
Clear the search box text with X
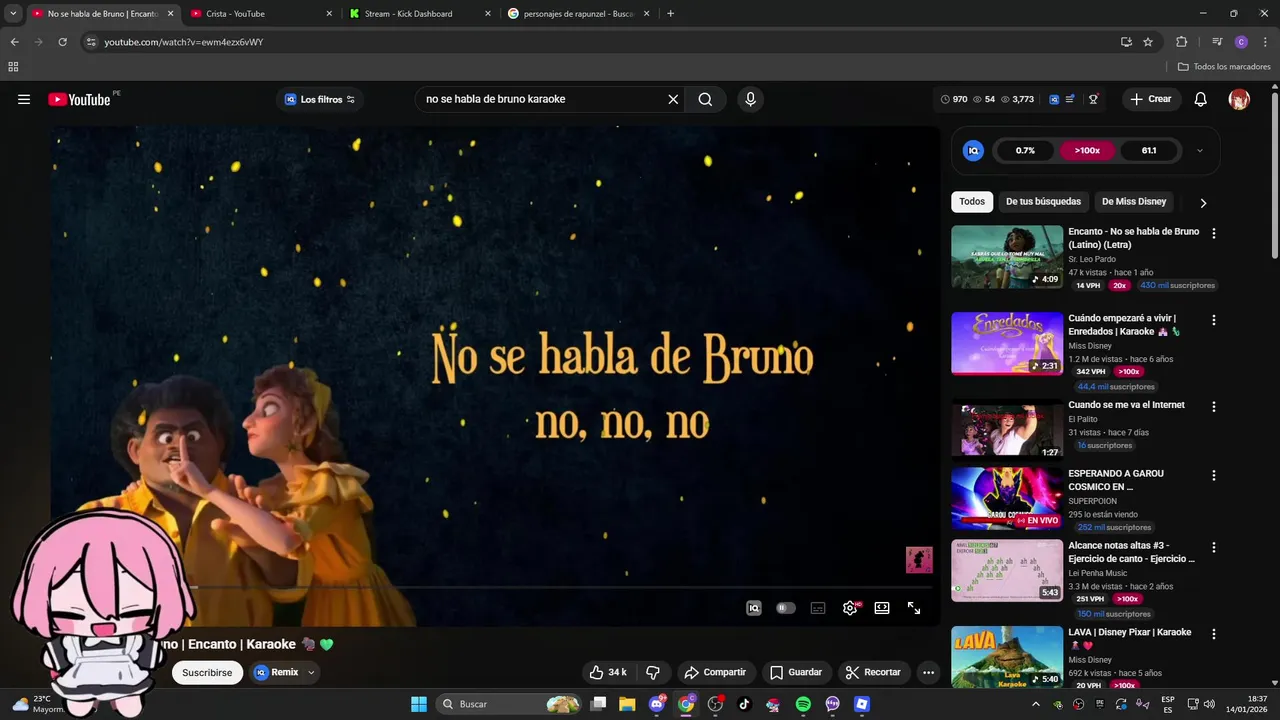point(673,99)
